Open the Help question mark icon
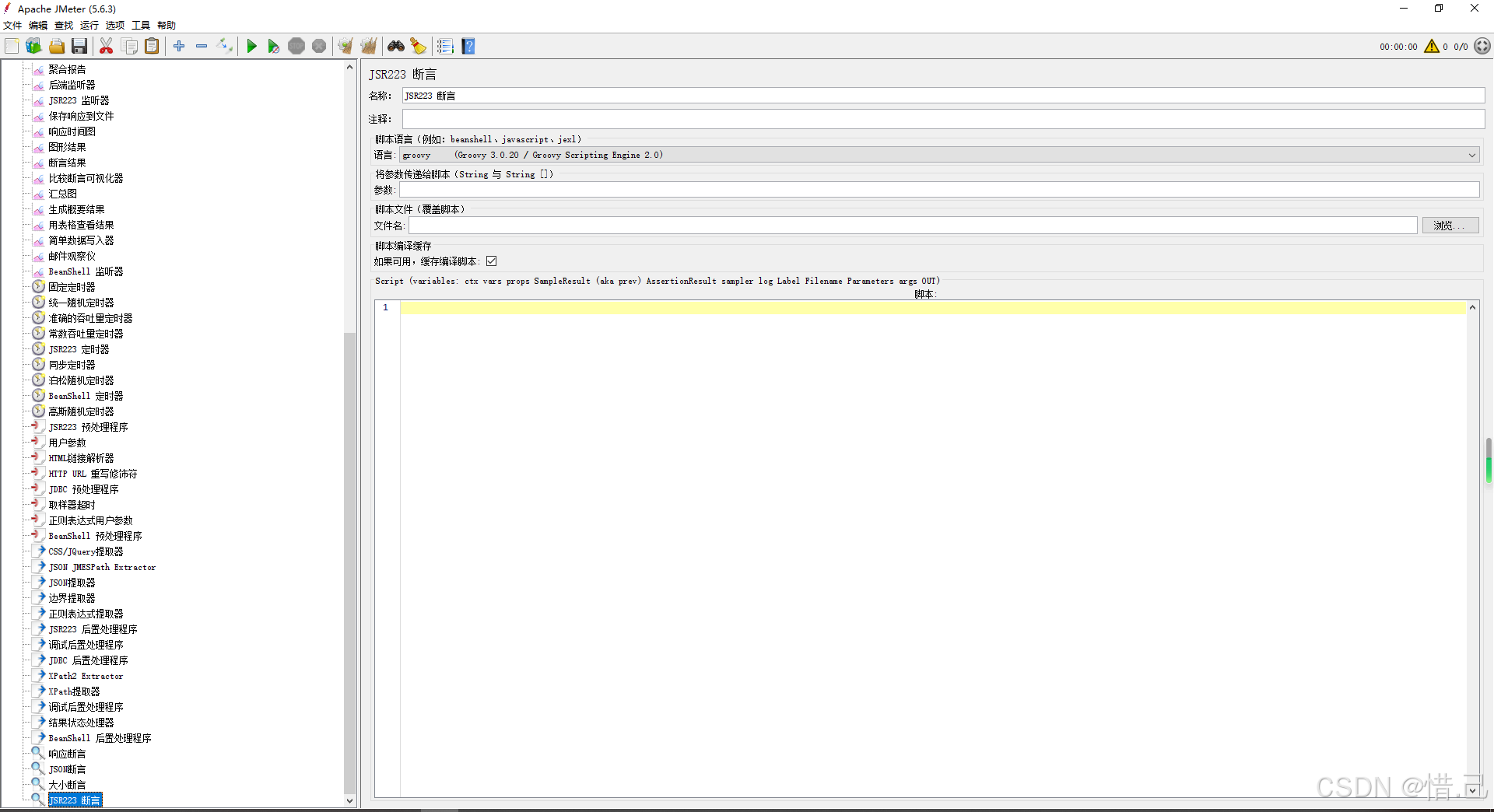This screenshot has height=812, width=1494. (x=468, y=47)
